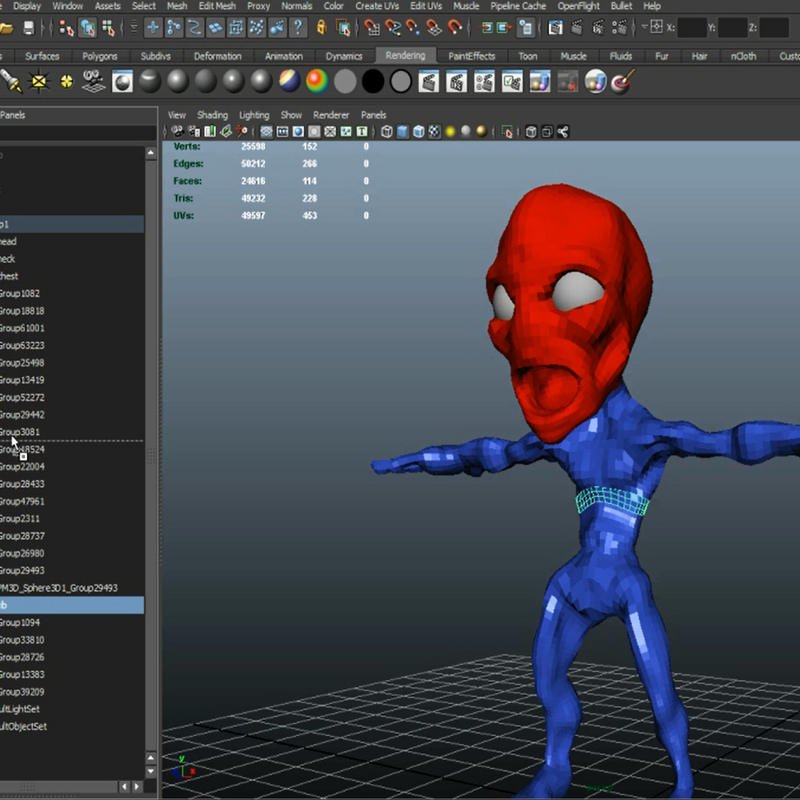Render the current frame clapperboard

tap(577, 28)
